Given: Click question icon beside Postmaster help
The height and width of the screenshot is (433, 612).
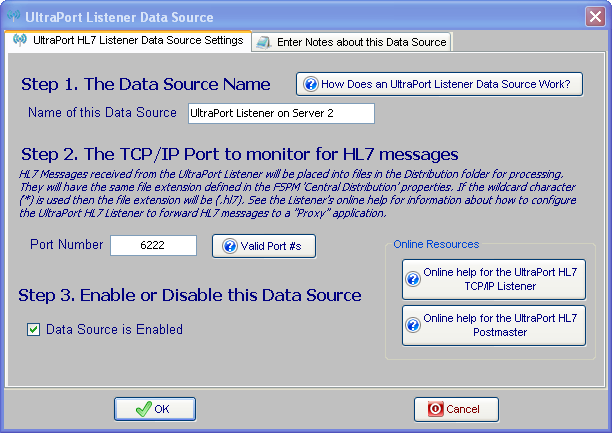Looking at the screenshot, I should click(413, 325).
